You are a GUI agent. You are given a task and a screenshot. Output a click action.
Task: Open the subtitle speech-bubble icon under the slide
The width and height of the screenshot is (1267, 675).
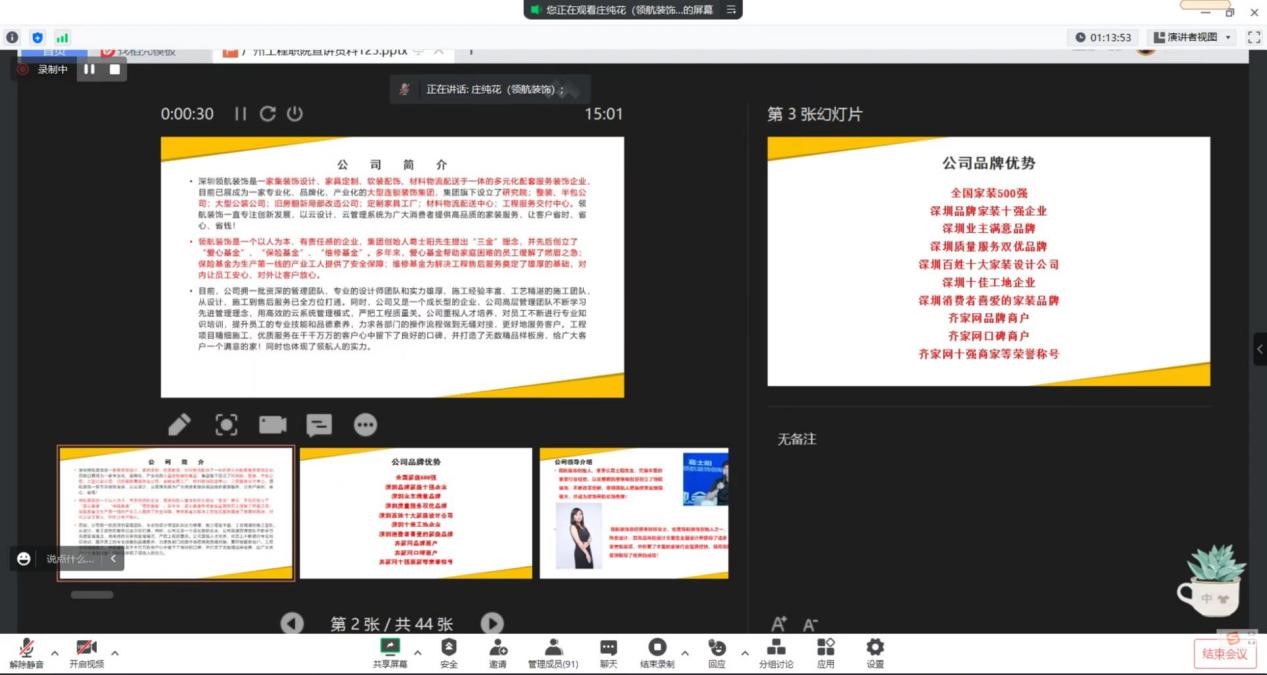[x=319, y=425]
